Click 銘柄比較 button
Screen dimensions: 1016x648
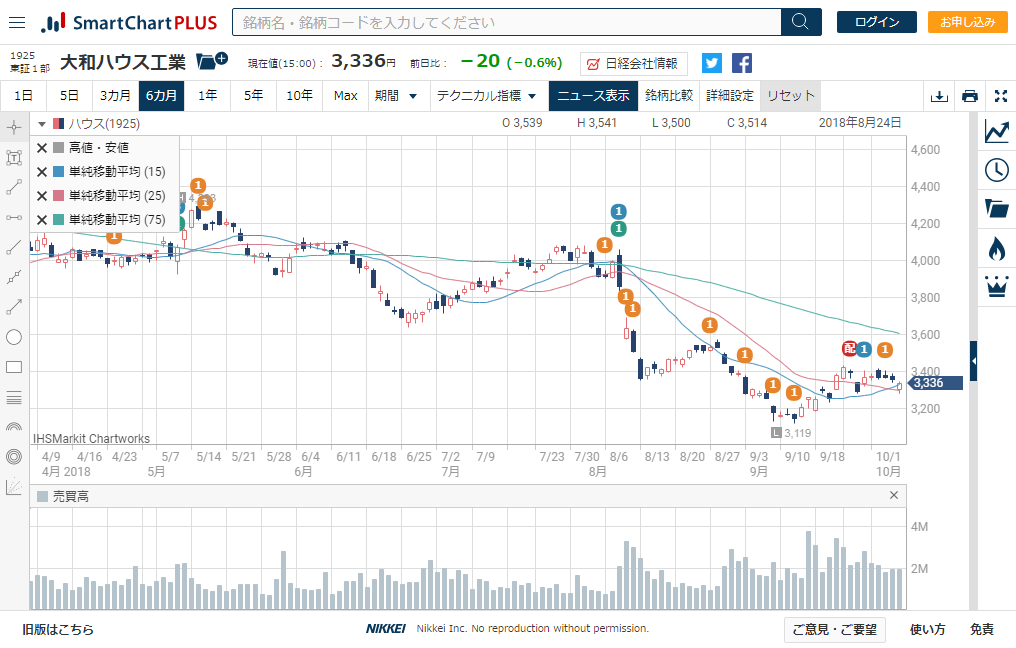pyautogui.click(x=669, y=96)
